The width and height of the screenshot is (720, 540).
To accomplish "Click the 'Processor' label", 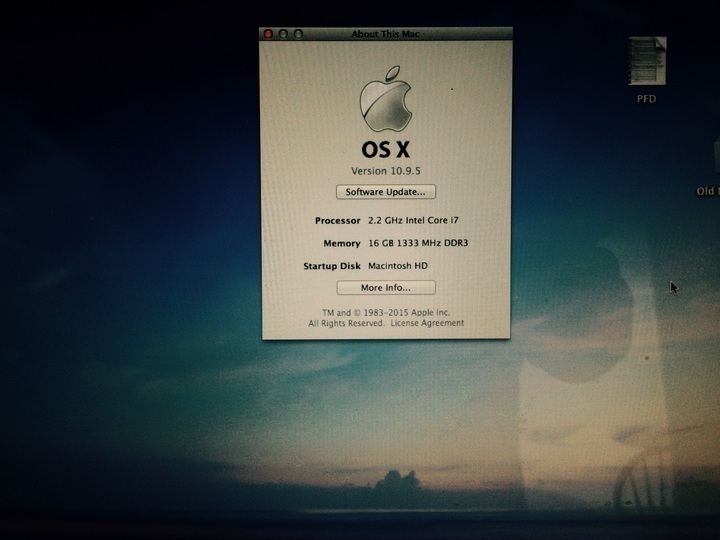I will tap(338, 220).
